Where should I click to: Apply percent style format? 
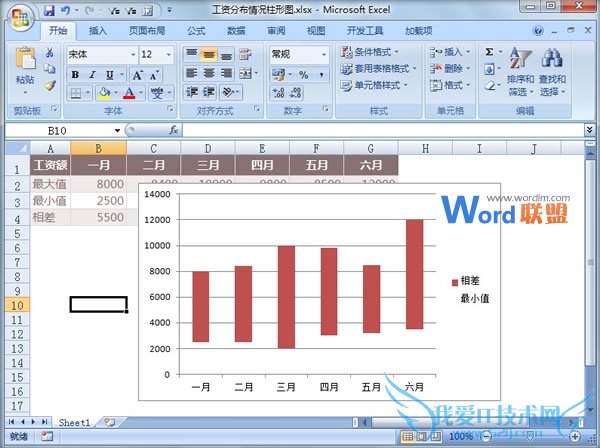tap(303, 75)
